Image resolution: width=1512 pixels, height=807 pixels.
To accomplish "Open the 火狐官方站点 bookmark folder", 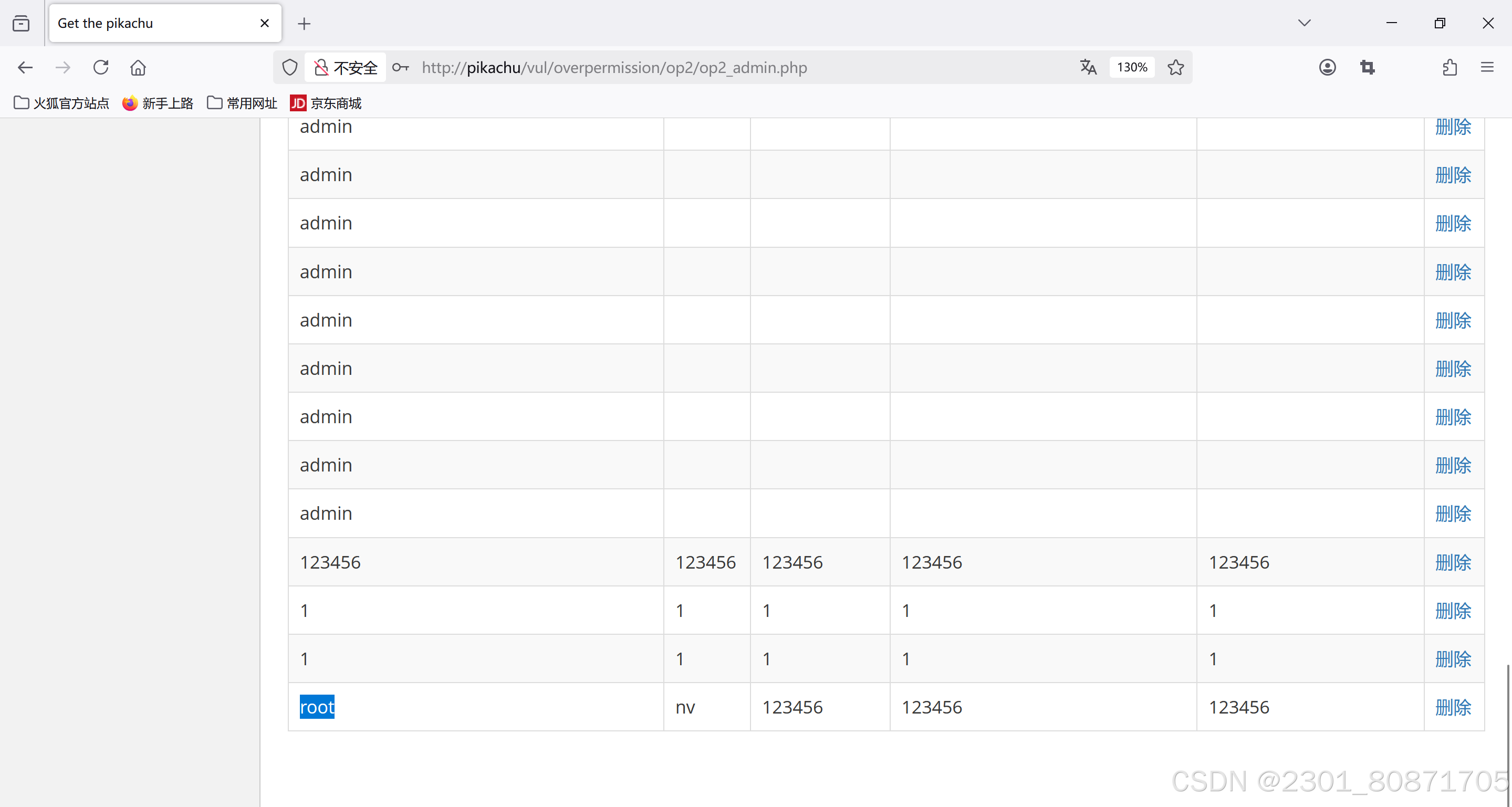I will pos(61,103).
